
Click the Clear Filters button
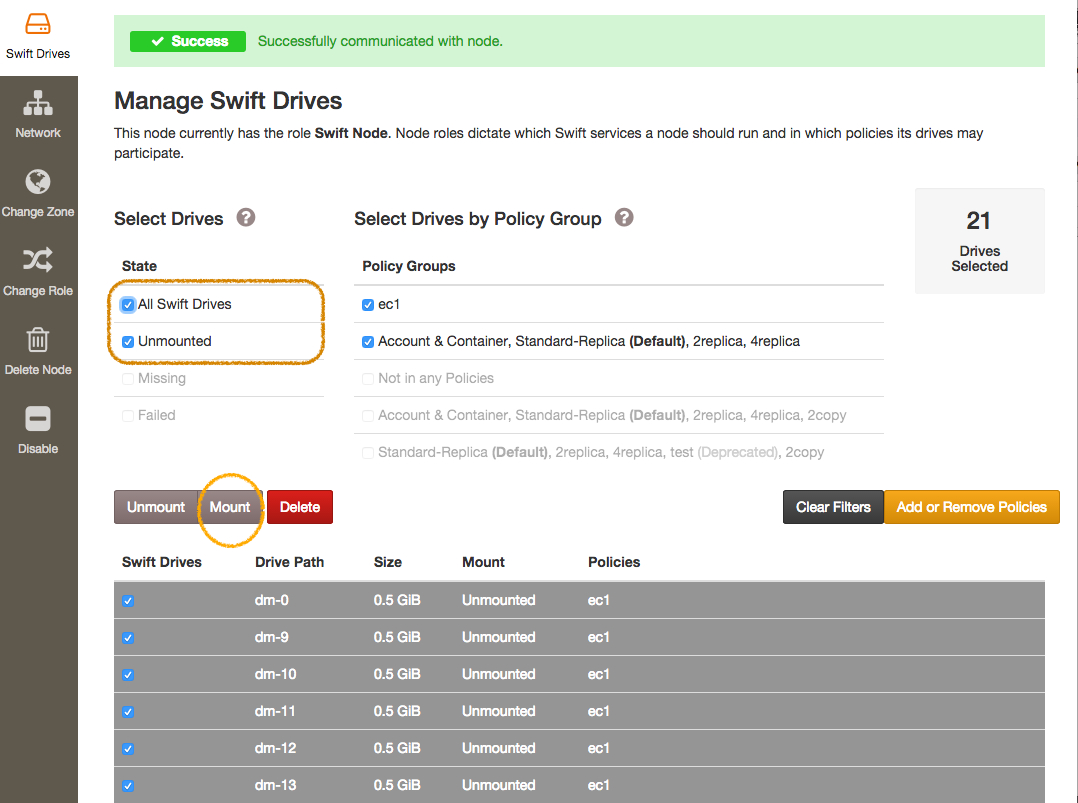click(x=833, y=507)
